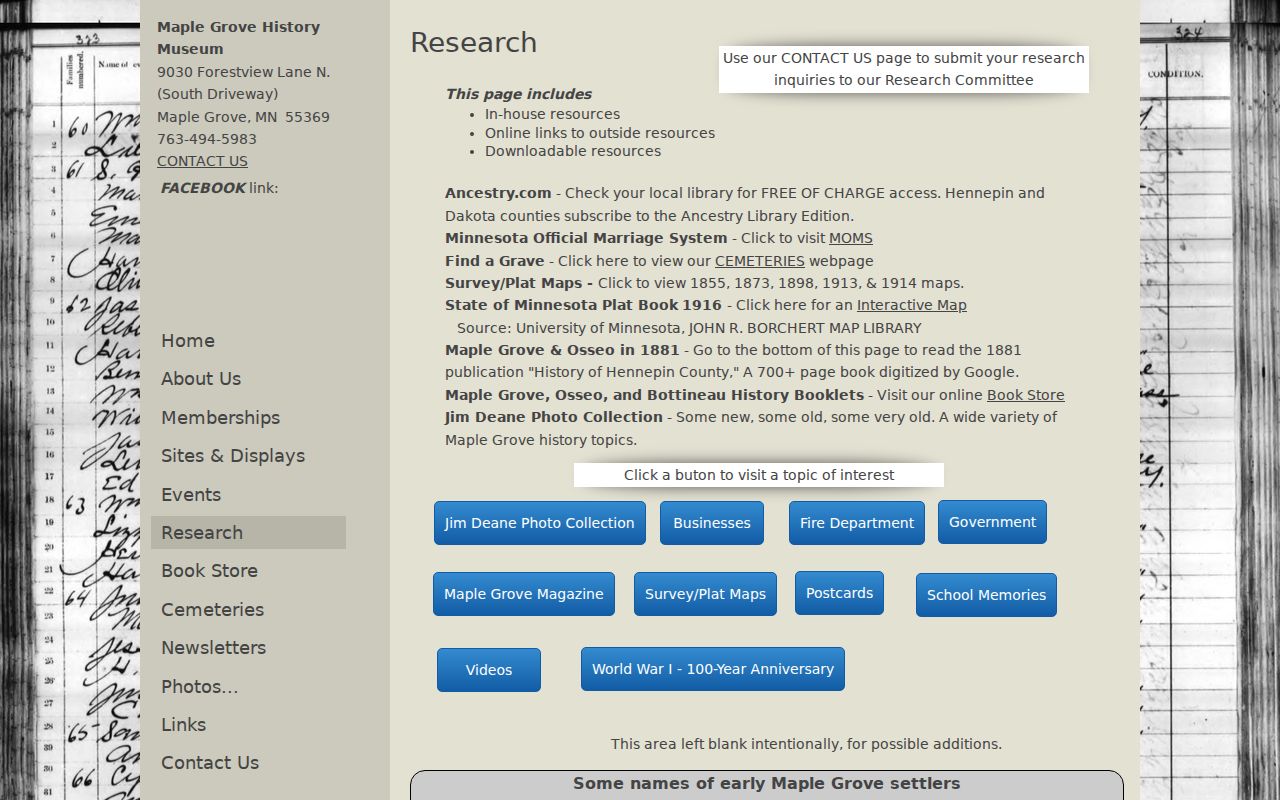Click the Research page heading

474,42
